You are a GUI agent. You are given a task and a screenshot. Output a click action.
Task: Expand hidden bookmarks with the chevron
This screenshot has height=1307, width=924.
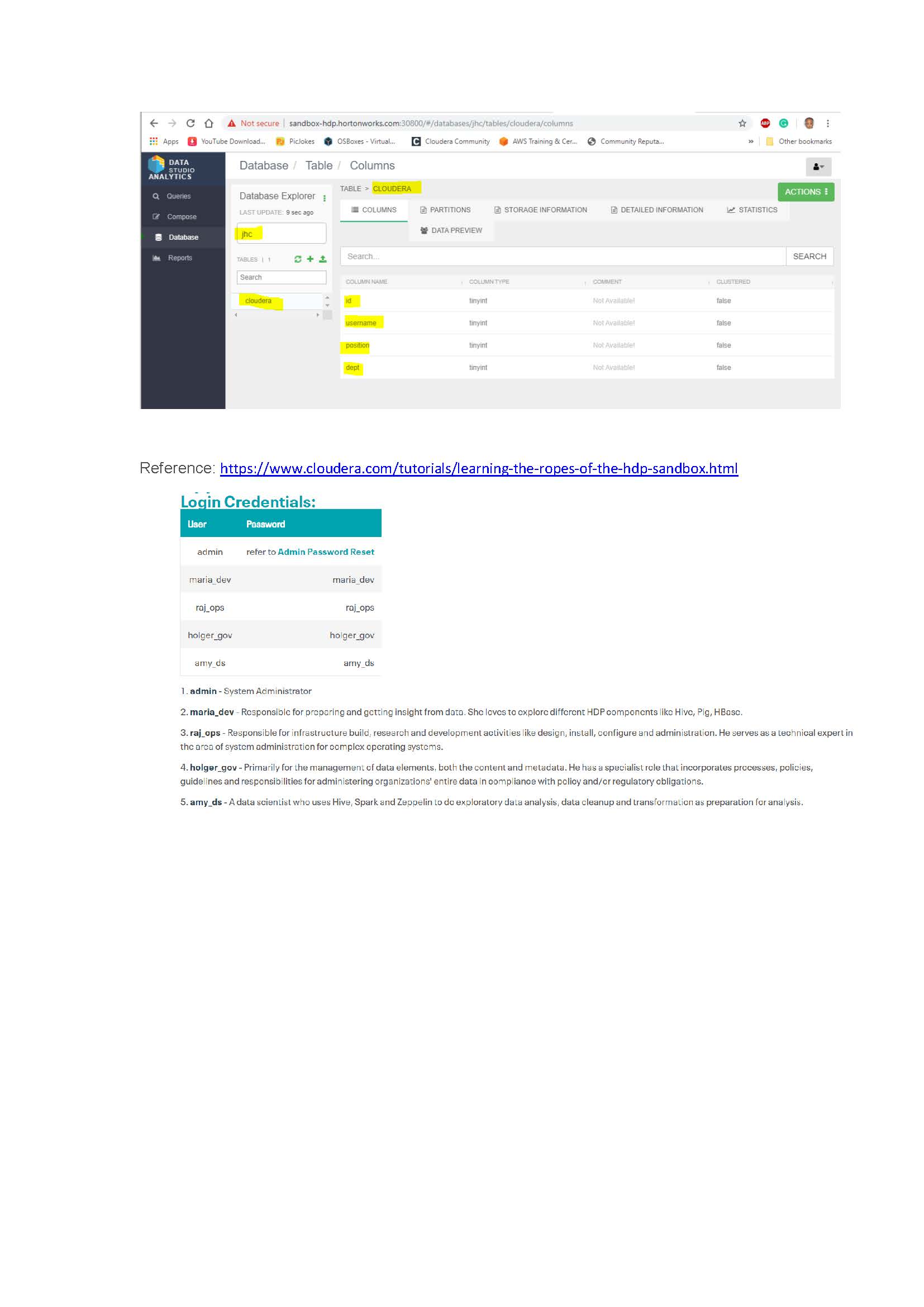[x=750, y=141]
